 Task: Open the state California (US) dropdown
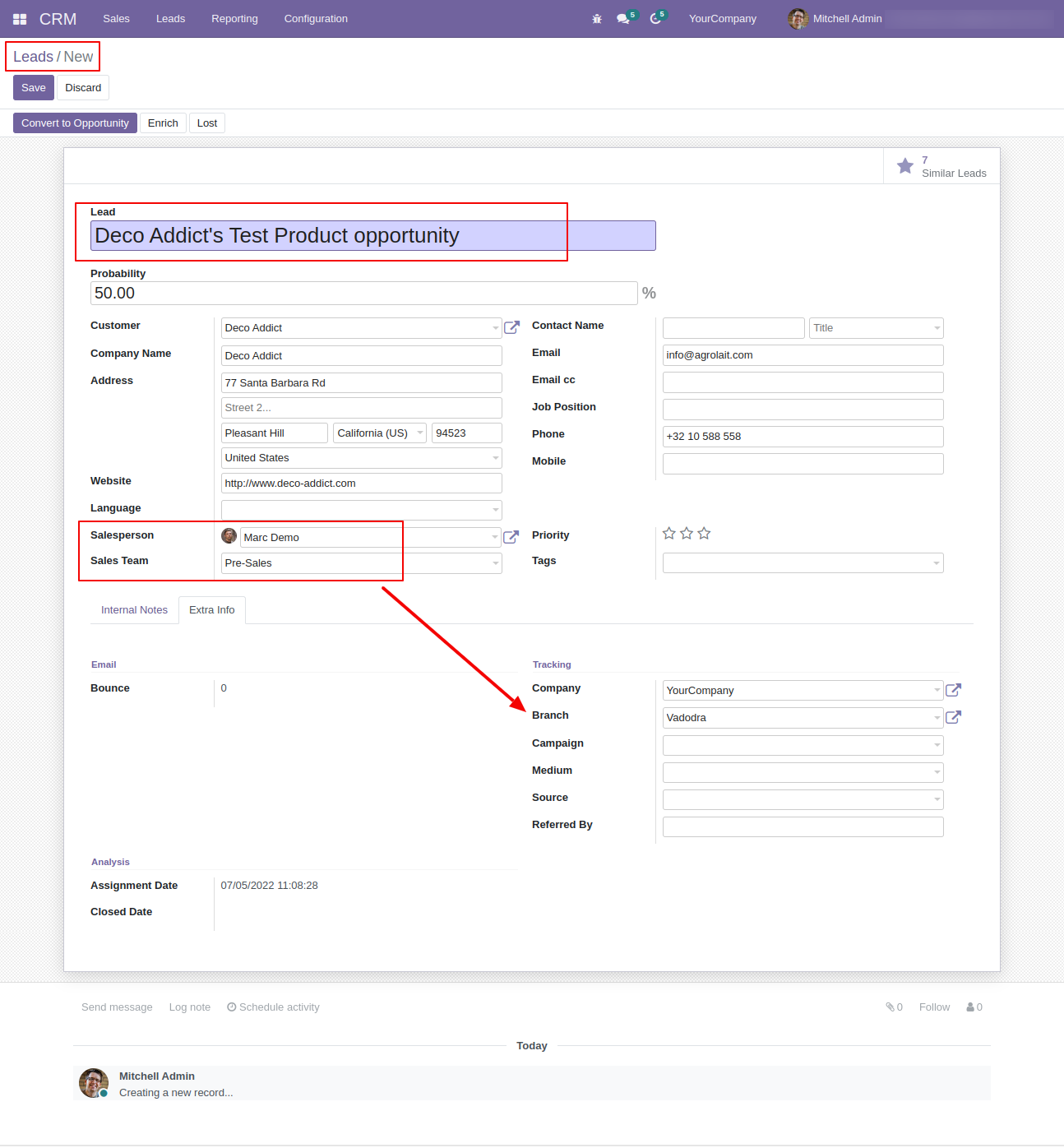[380, 433]
